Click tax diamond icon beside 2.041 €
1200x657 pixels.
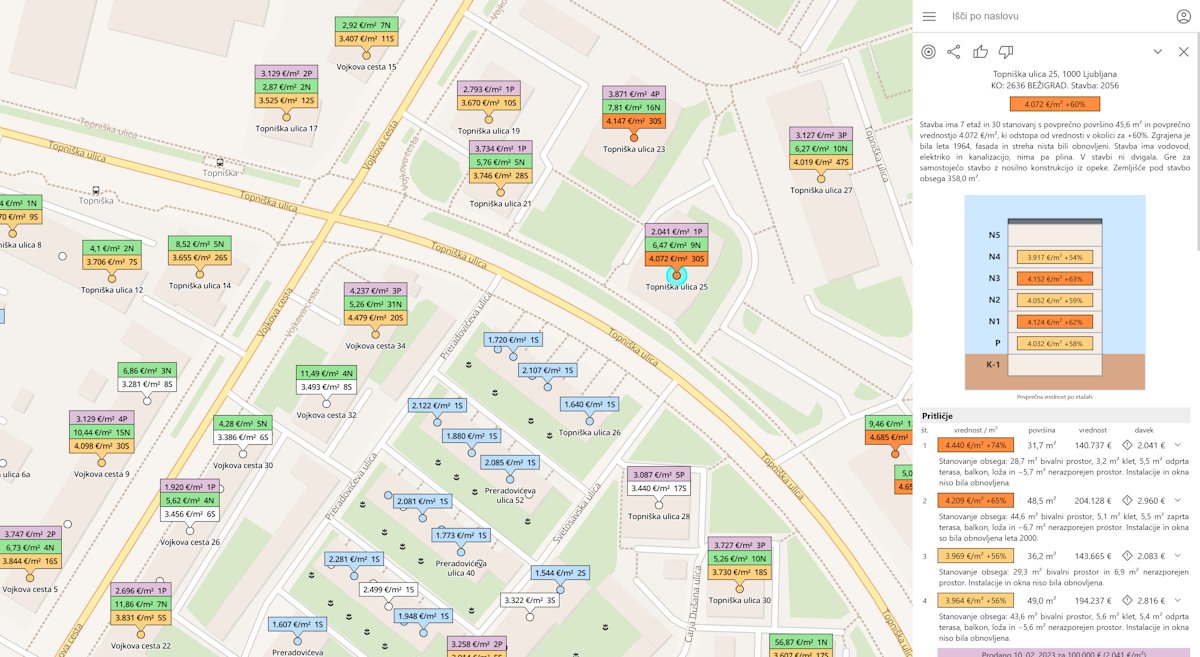coord(1126,445)
